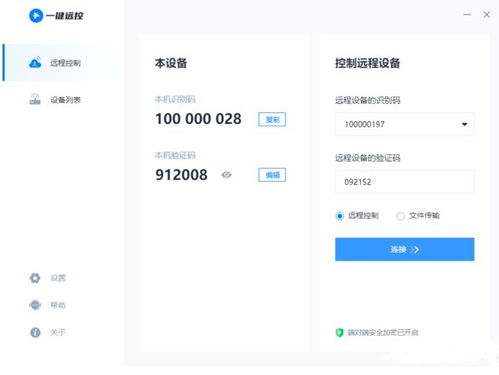
Task: Copy the local ID with 复制 button
Action: 272,119
